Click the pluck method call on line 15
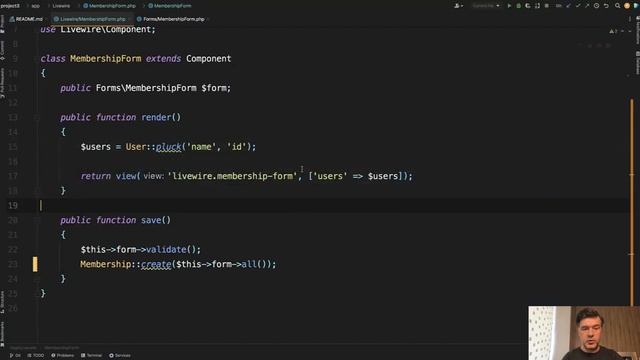This screenshot has width=640, height=360. click(169, 147)
